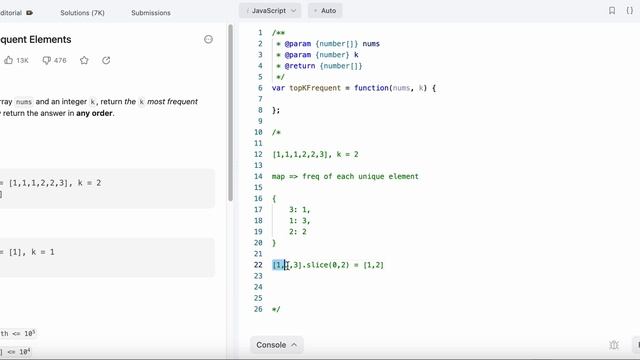Click the example input '[1,1,1,2,2,3], k = 2' in the problem description
The width and height of the screenshot is (640, 360).
pos(55,183)
